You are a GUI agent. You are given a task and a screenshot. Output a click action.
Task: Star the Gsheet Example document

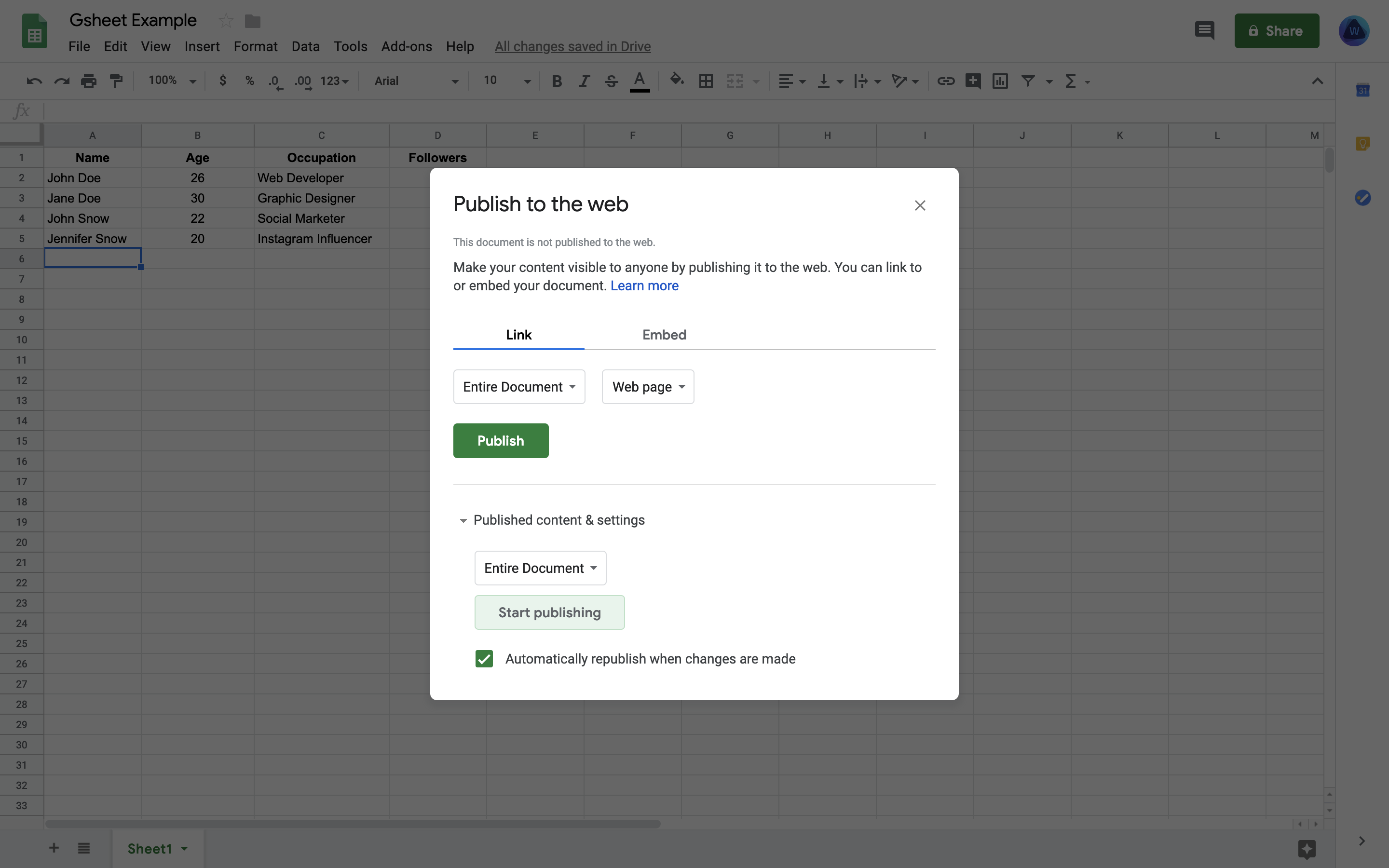point(226,21)
